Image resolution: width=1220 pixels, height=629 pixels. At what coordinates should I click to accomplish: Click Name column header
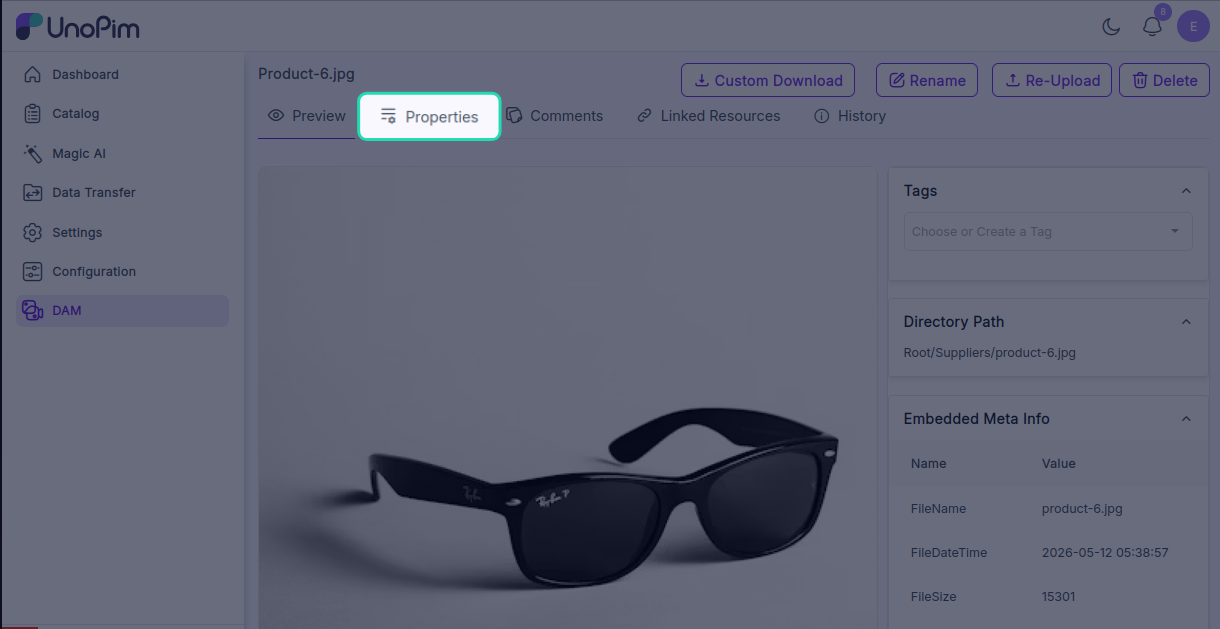click(x=928, y=464)
